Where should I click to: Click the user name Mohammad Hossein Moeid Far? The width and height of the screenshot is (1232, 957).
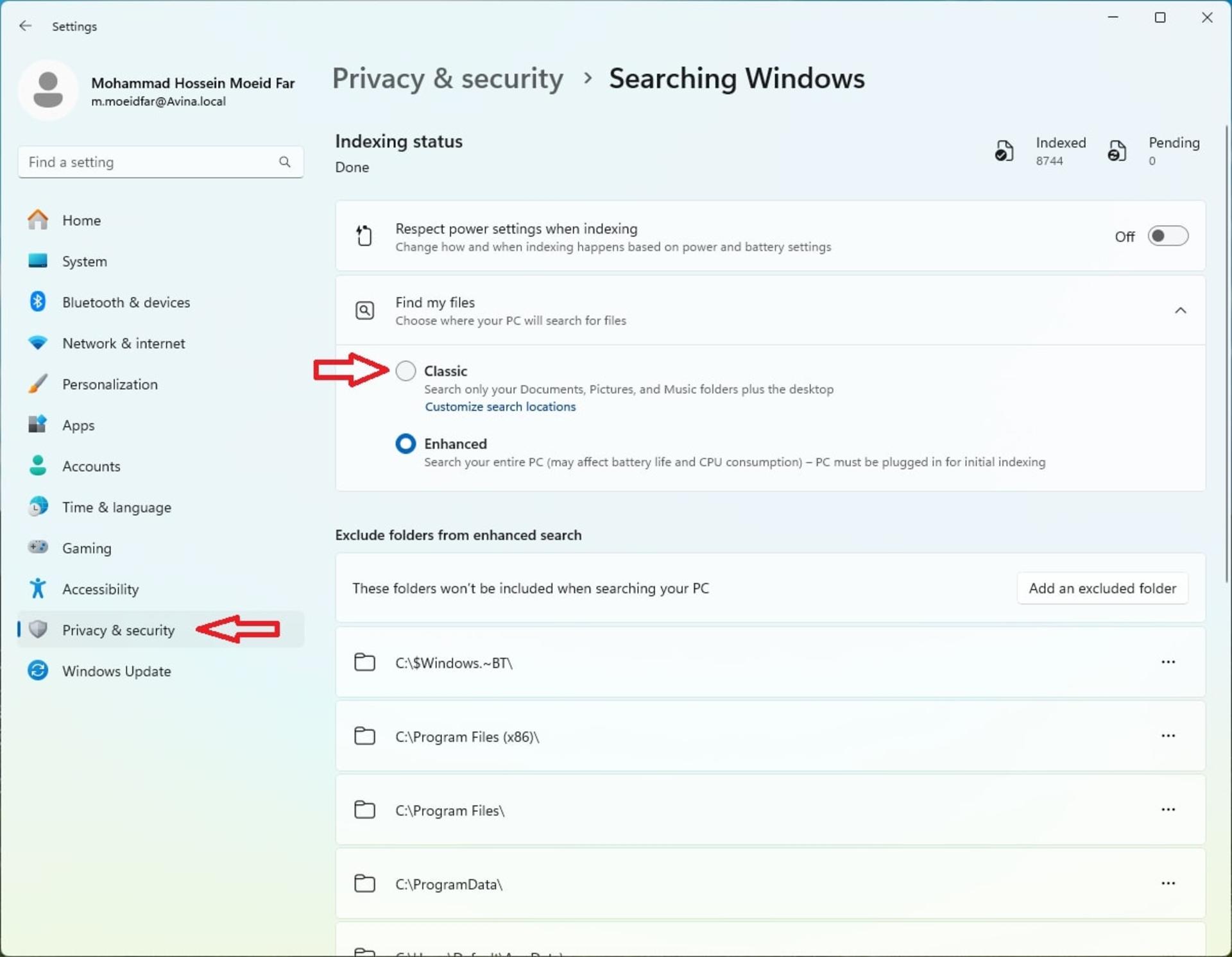193,83
